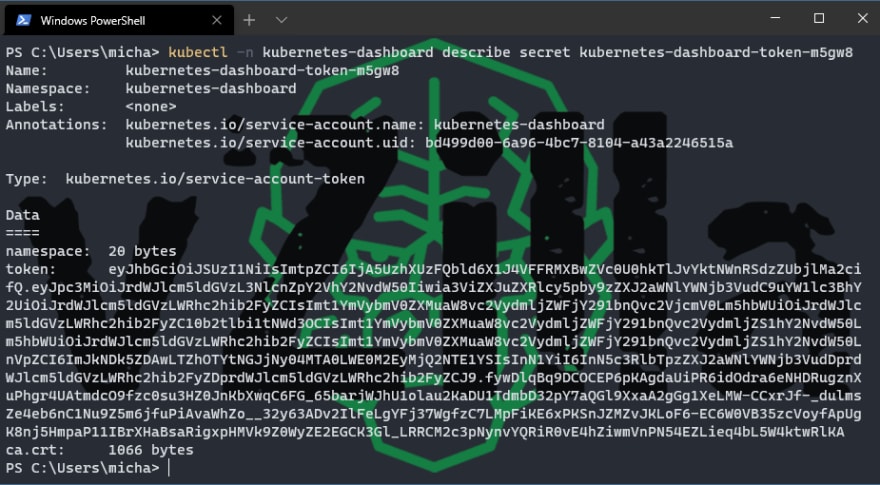The height and width of the screenshot is (485, 880).
Task: Click the kubectl command word
Action: (x=198, y=52)
